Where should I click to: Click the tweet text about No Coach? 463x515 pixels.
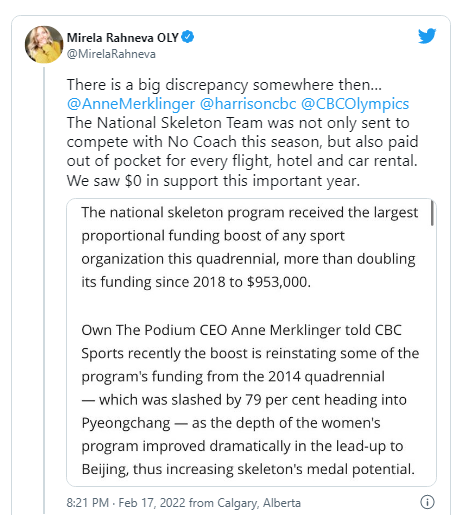click(x=242, y=142)
